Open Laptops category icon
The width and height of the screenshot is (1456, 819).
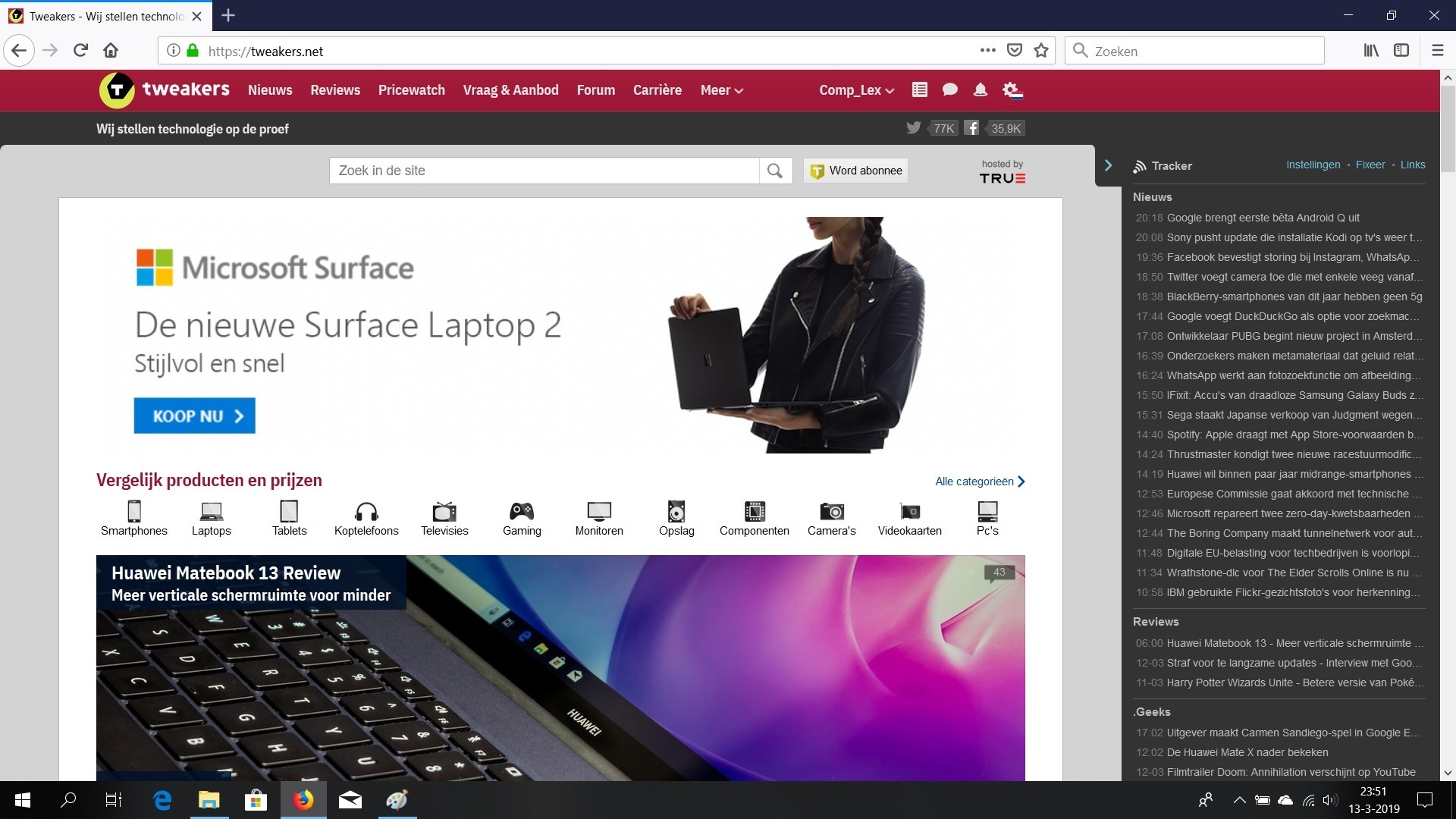pos(212,511)
